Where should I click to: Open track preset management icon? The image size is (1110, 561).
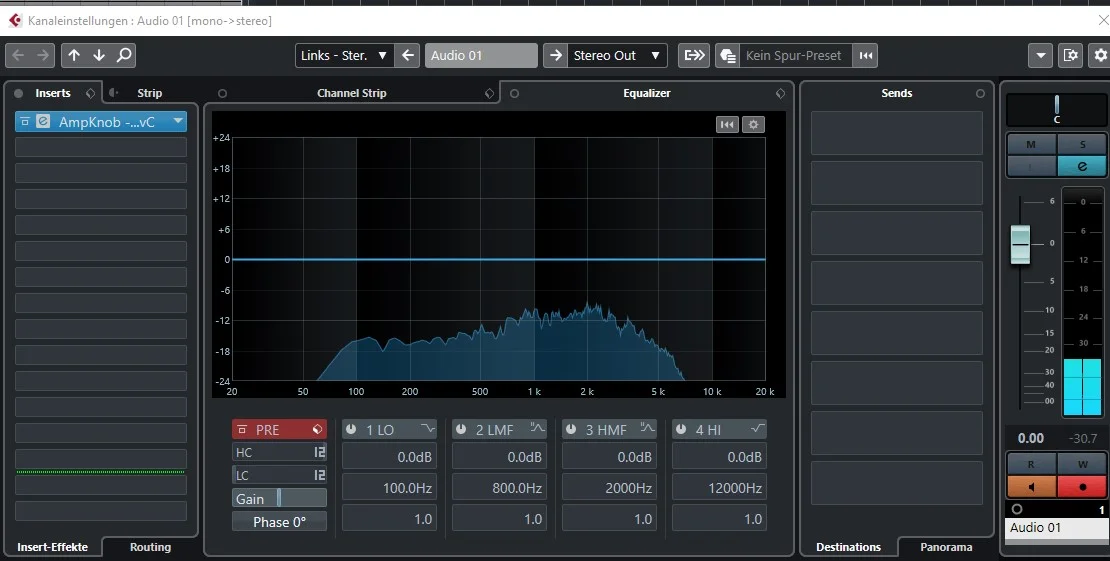[x=728, y=55]
